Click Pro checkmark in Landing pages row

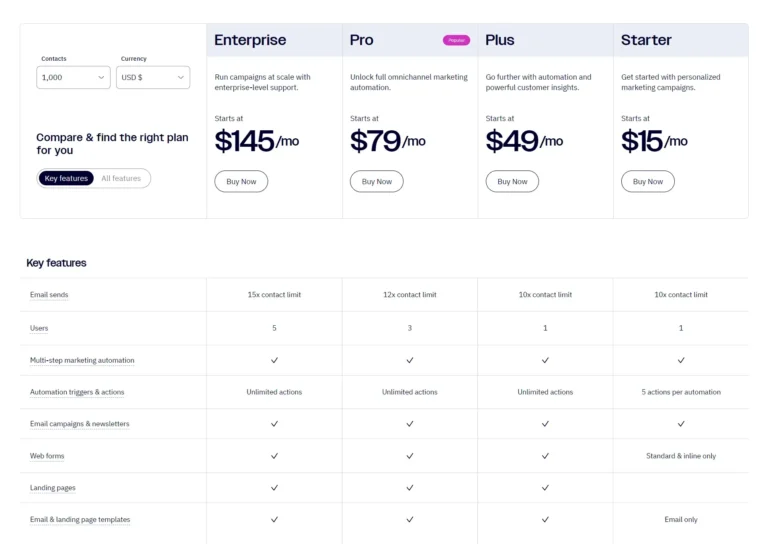pos(410,488)
